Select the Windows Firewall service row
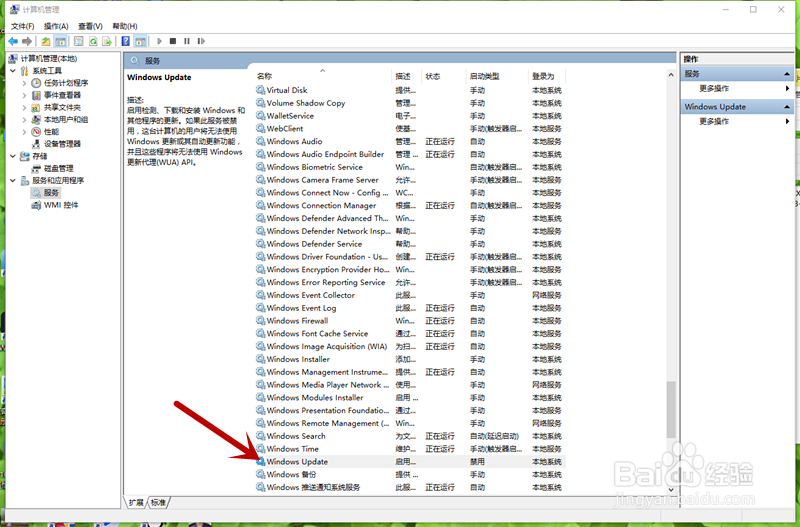Image resolution: width=800 pixels, height=527 pixels. (x=410, y=321)
